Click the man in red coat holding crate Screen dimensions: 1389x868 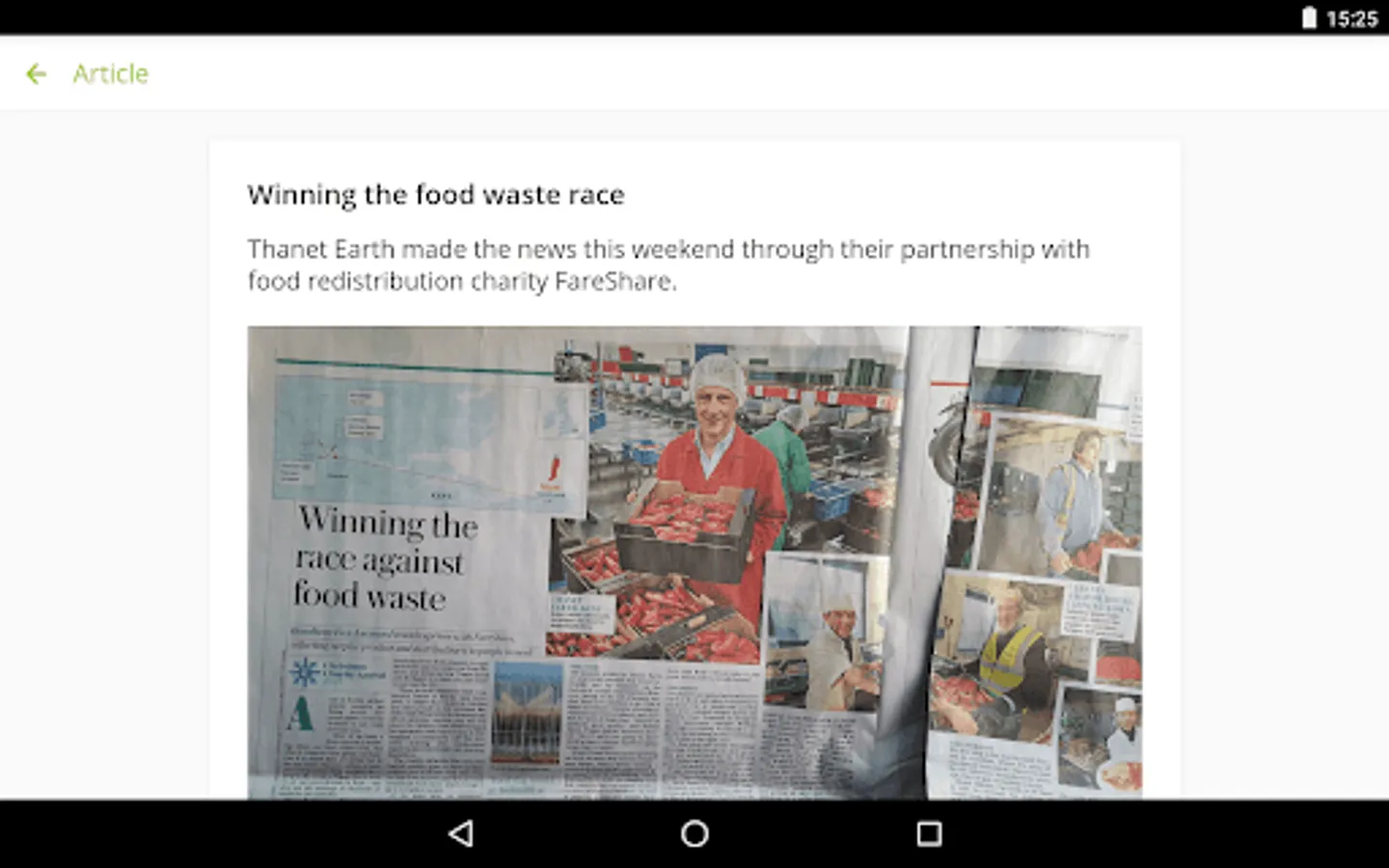(x=719, y=492)
